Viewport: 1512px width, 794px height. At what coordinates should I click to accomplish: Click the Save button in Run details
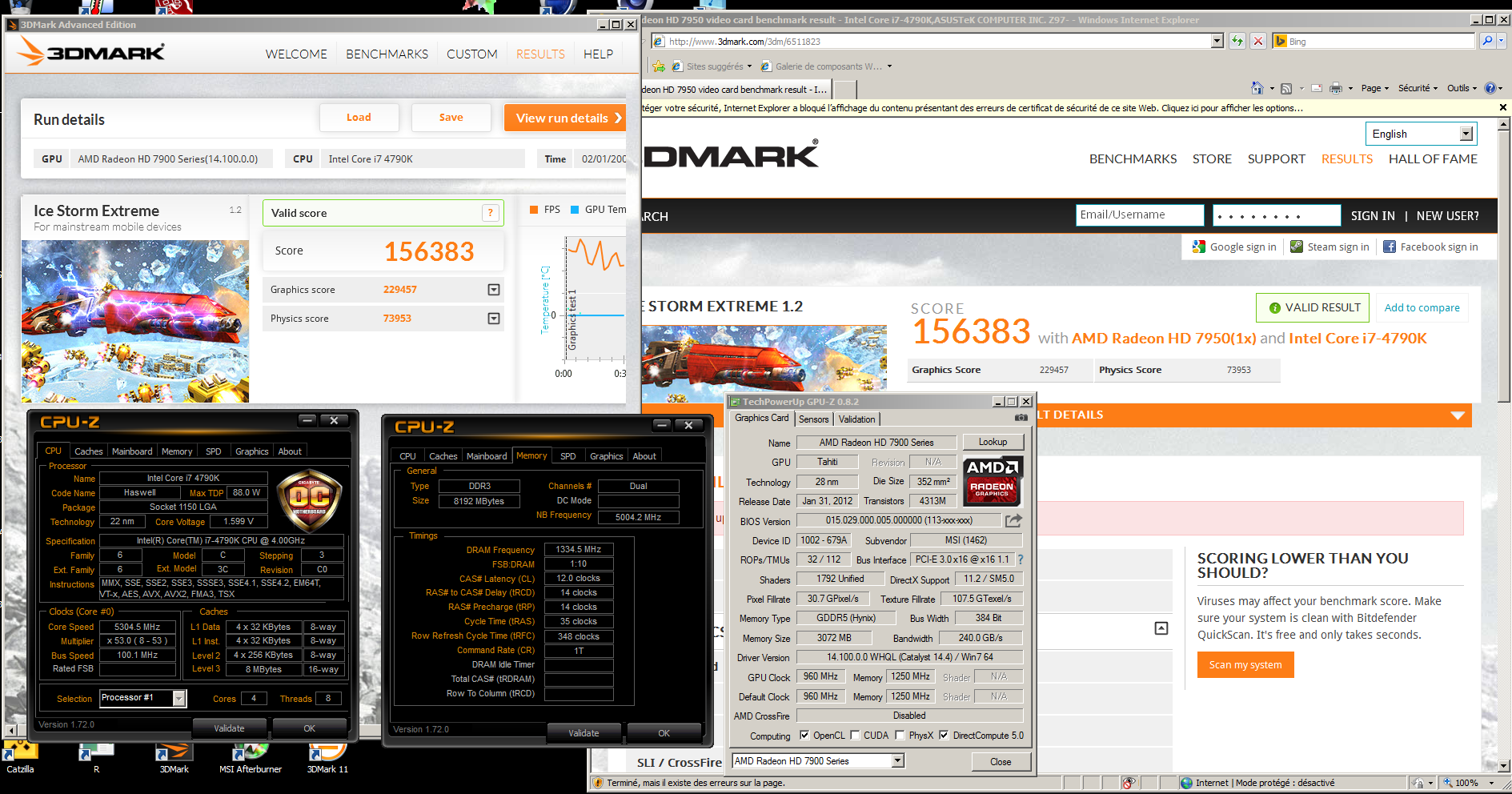click(451, 118)
